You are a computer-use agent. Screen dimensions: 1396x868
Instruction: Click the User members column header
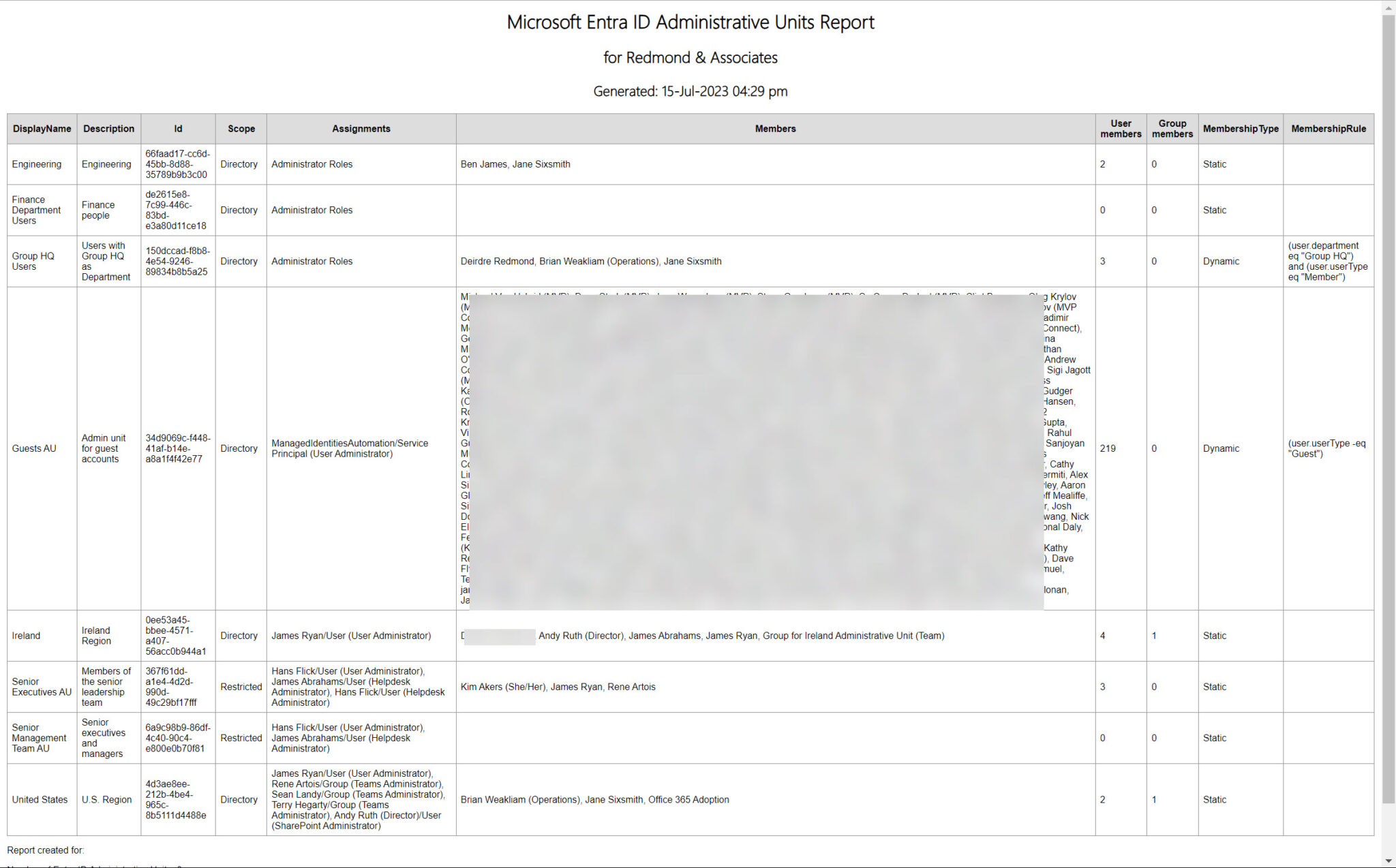coord(1121,128)
